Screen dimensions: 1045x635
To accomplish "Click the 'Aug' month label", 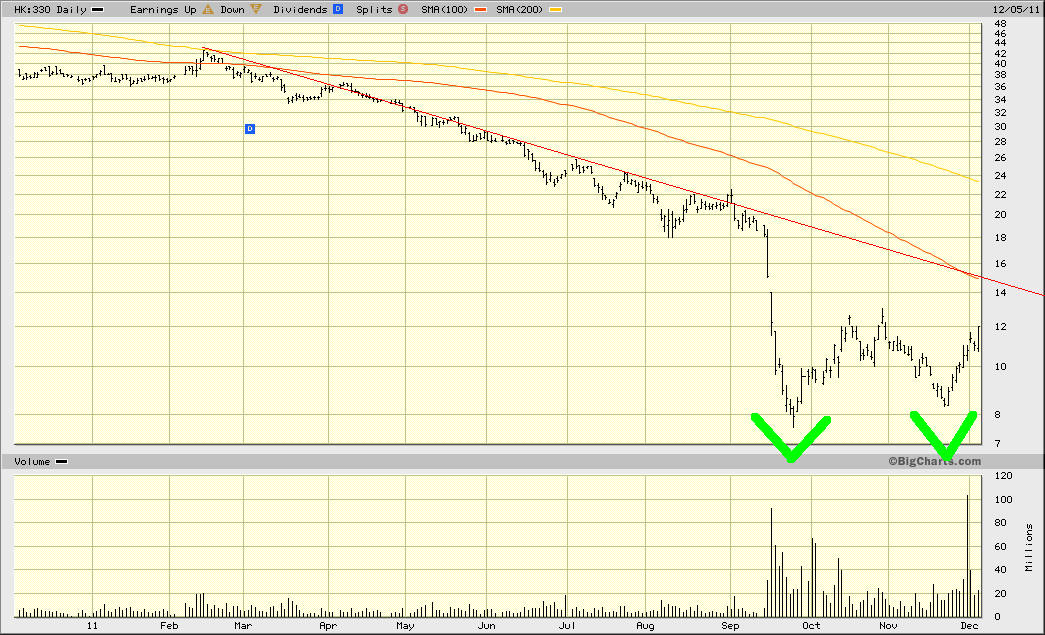I will [x=645, y=626].
